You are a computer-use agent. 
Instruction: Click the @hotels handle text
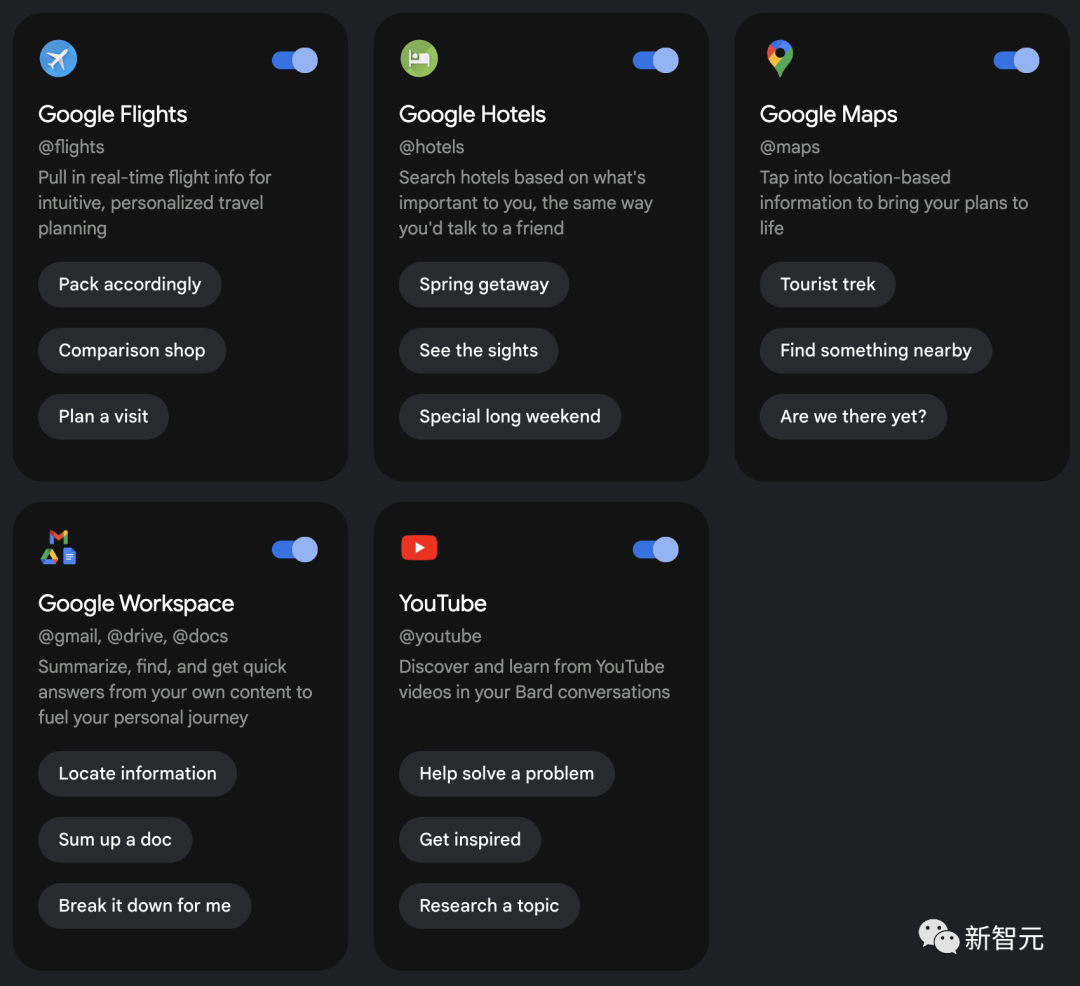click(431, 147)
